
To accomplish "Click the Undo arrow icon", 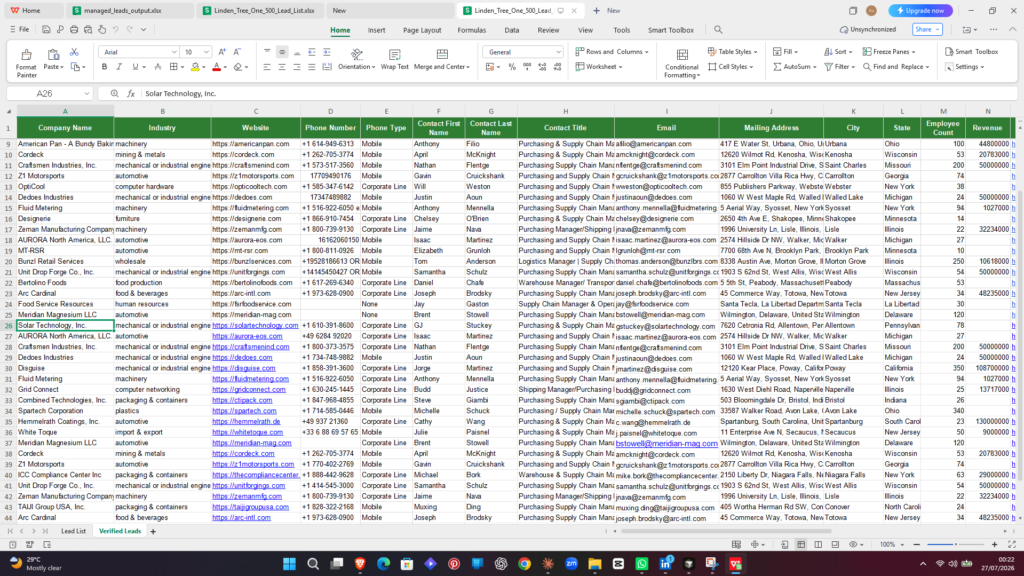I will pyautogui.click(x=116, y=29).
